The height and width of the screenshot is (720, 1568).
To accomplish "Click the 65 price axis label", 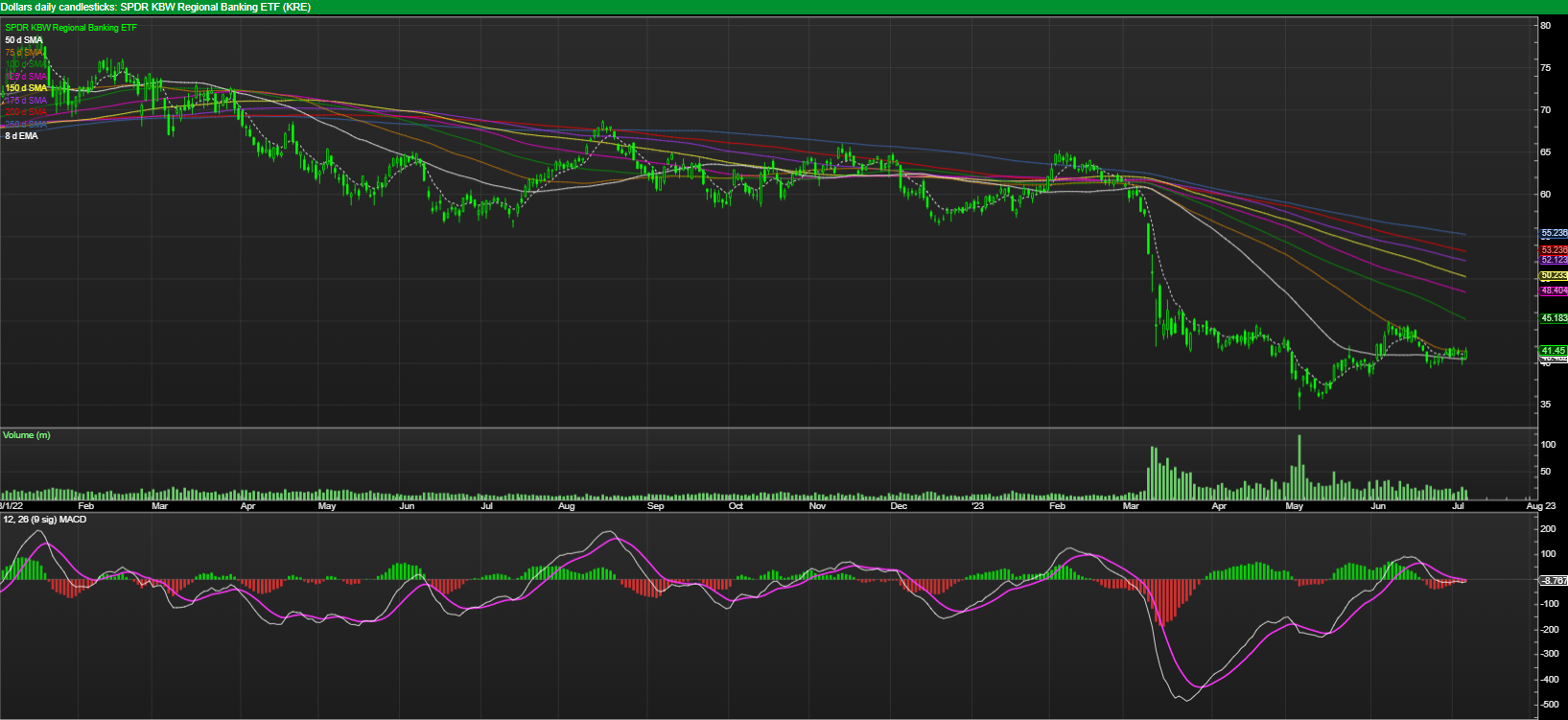I will pos(1546,152).
